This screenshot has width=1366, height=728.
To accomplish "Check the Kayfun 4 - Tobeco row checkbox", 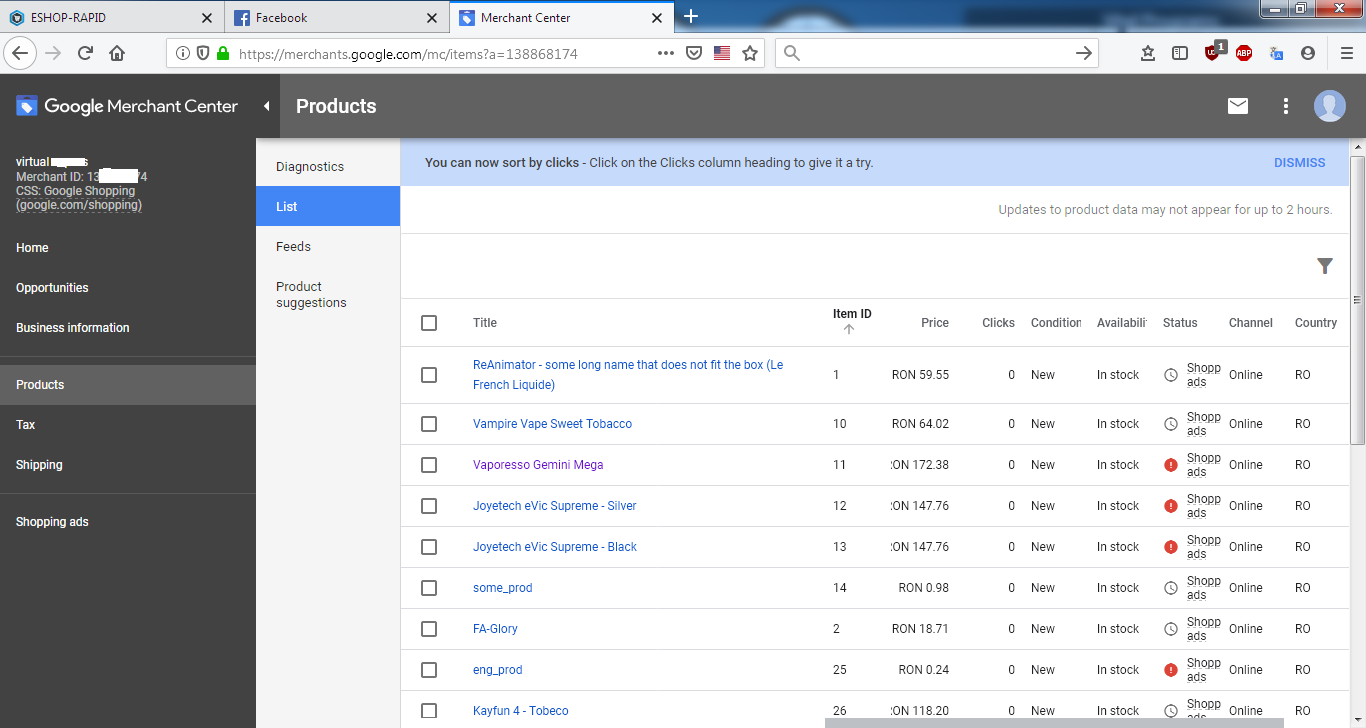I will [429, 711].
